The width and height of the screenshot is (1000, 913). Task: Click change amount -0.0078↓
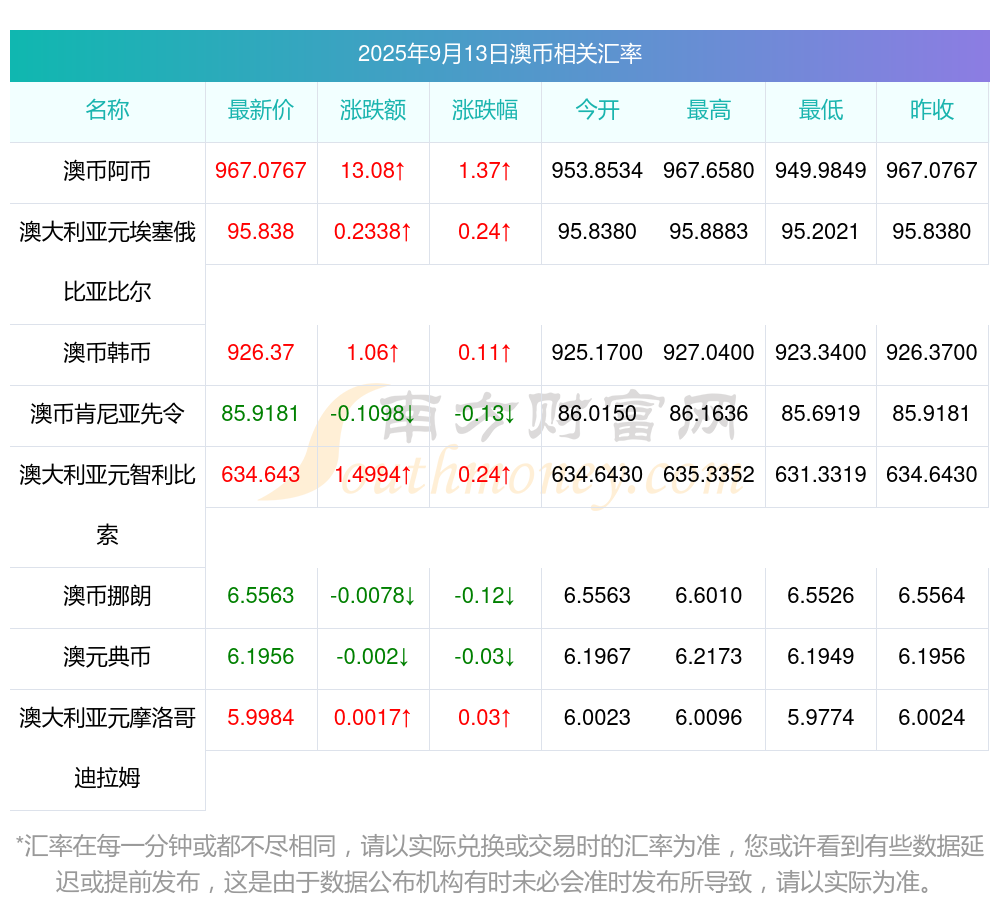pos(373,596)
